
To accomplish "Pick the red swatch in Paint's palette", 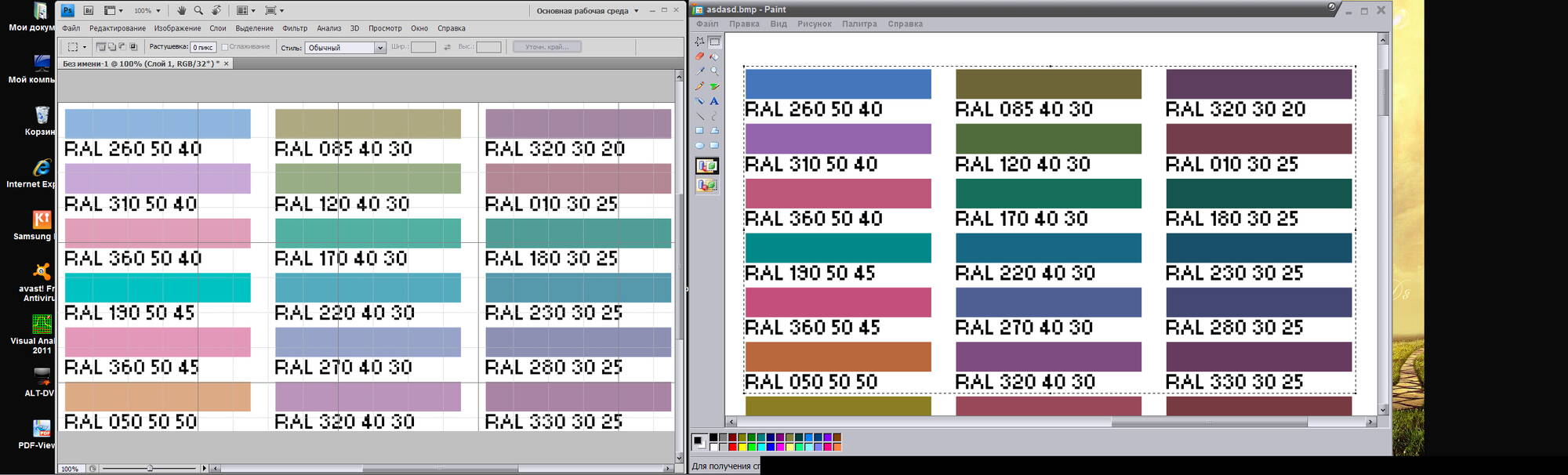I will [x=732, y=447].
